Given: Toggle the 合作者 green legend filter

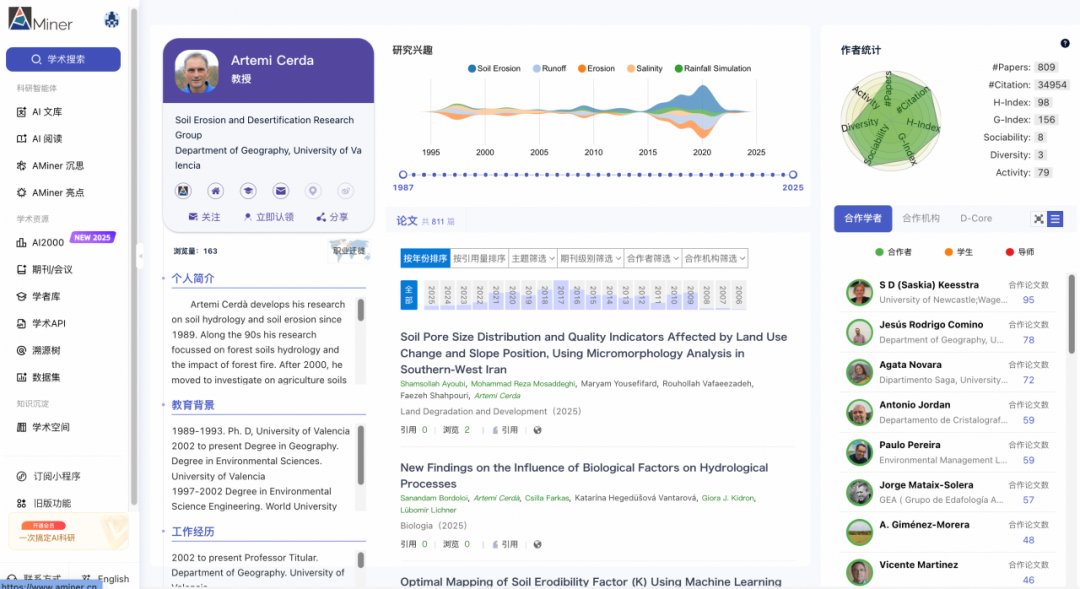Looking at the screenshot, I should coord(893,252).
